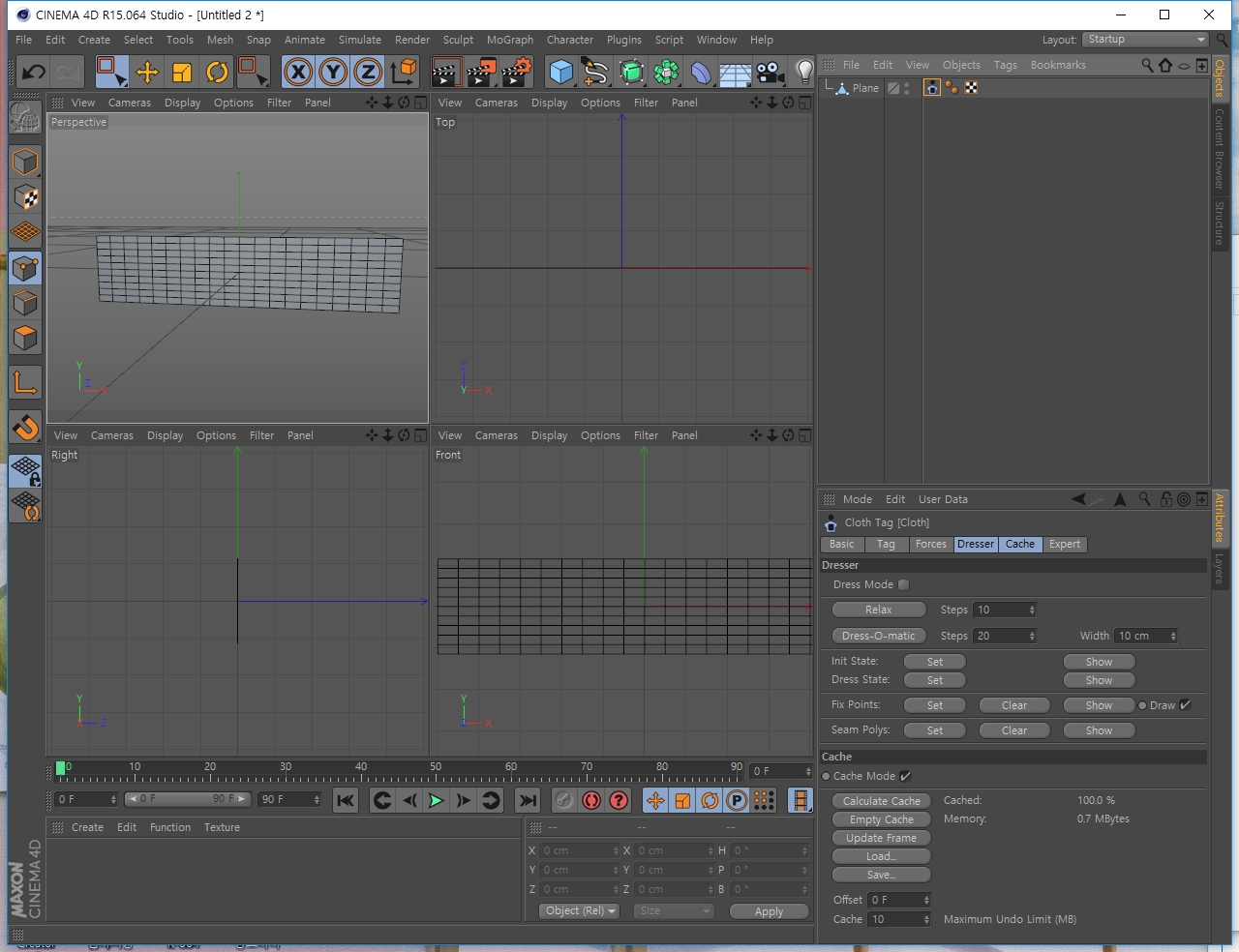Adjust current frame 0 F stepper right of timeline
1239x952 pixels.
pyautogui.click(x=808, y=771)
